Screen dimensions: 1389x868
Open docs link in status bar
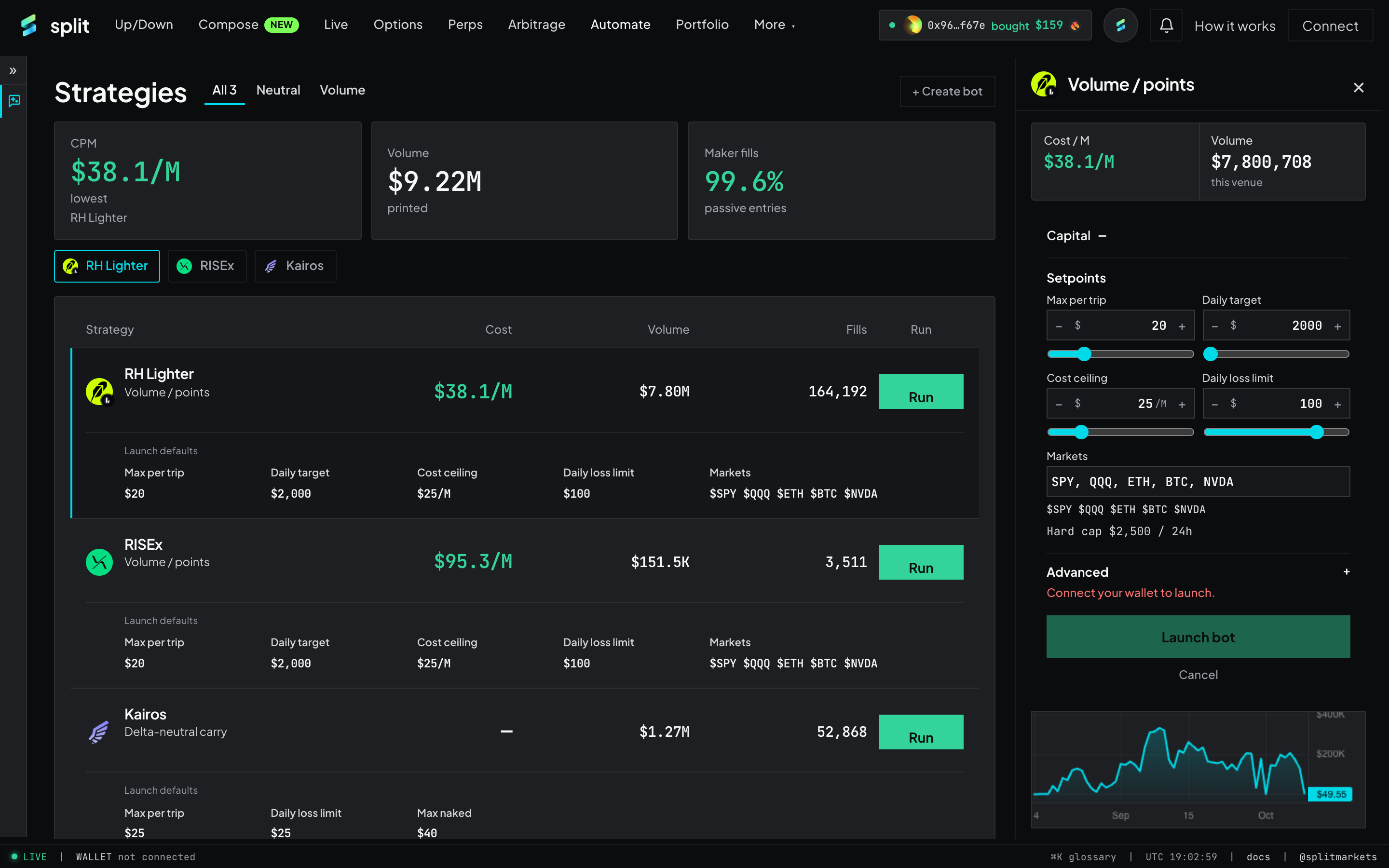1258,856
